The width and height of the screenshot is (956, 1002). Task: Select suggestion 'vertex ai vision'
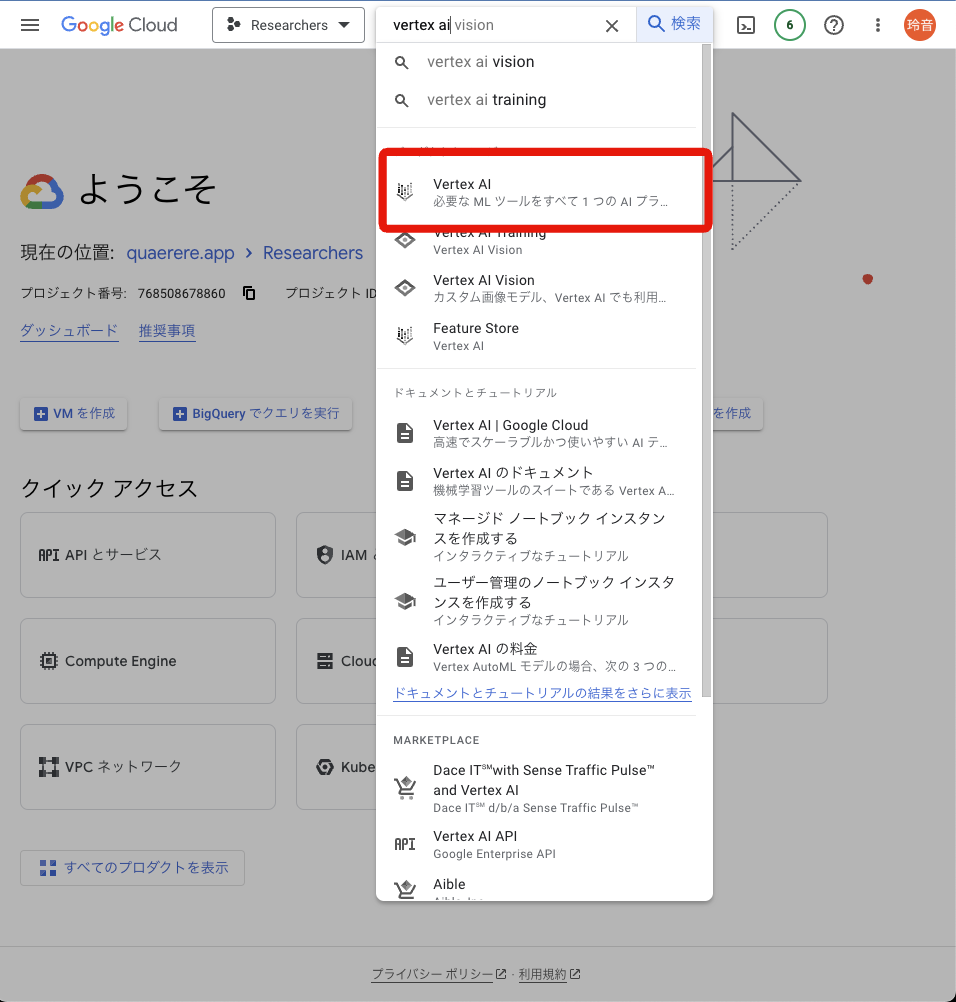[x=539, y=62]
